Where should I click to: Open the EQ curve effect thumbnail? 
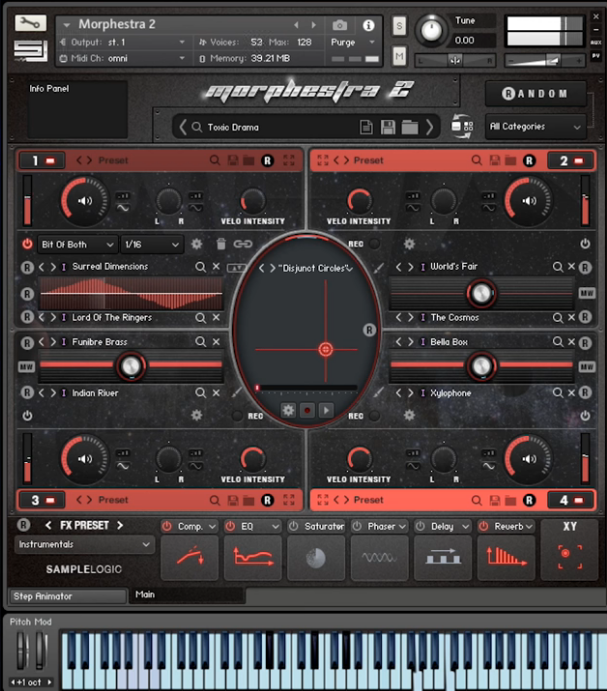tap(253, 557)
